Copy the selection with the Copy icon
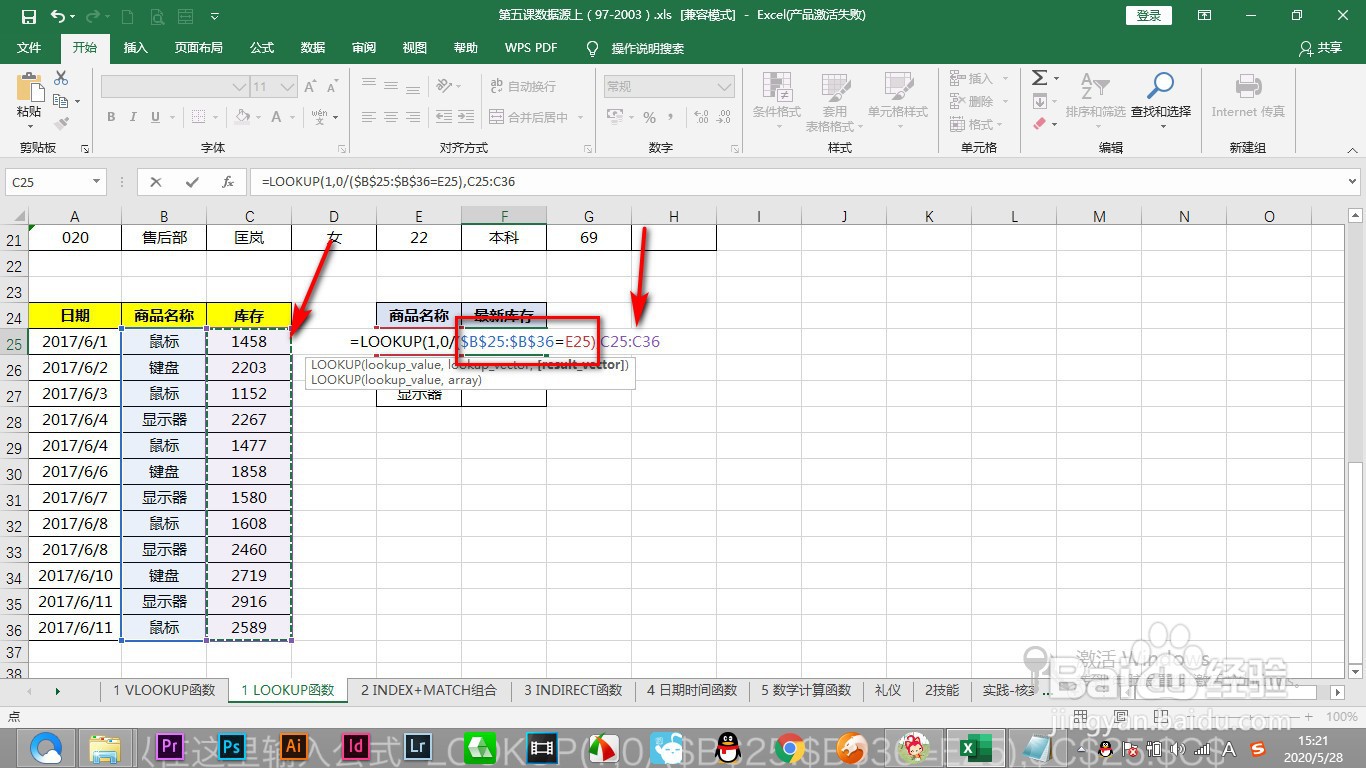Image resolution: width=1366 pixels, height=768 pixels. click(x=61, y=101)
